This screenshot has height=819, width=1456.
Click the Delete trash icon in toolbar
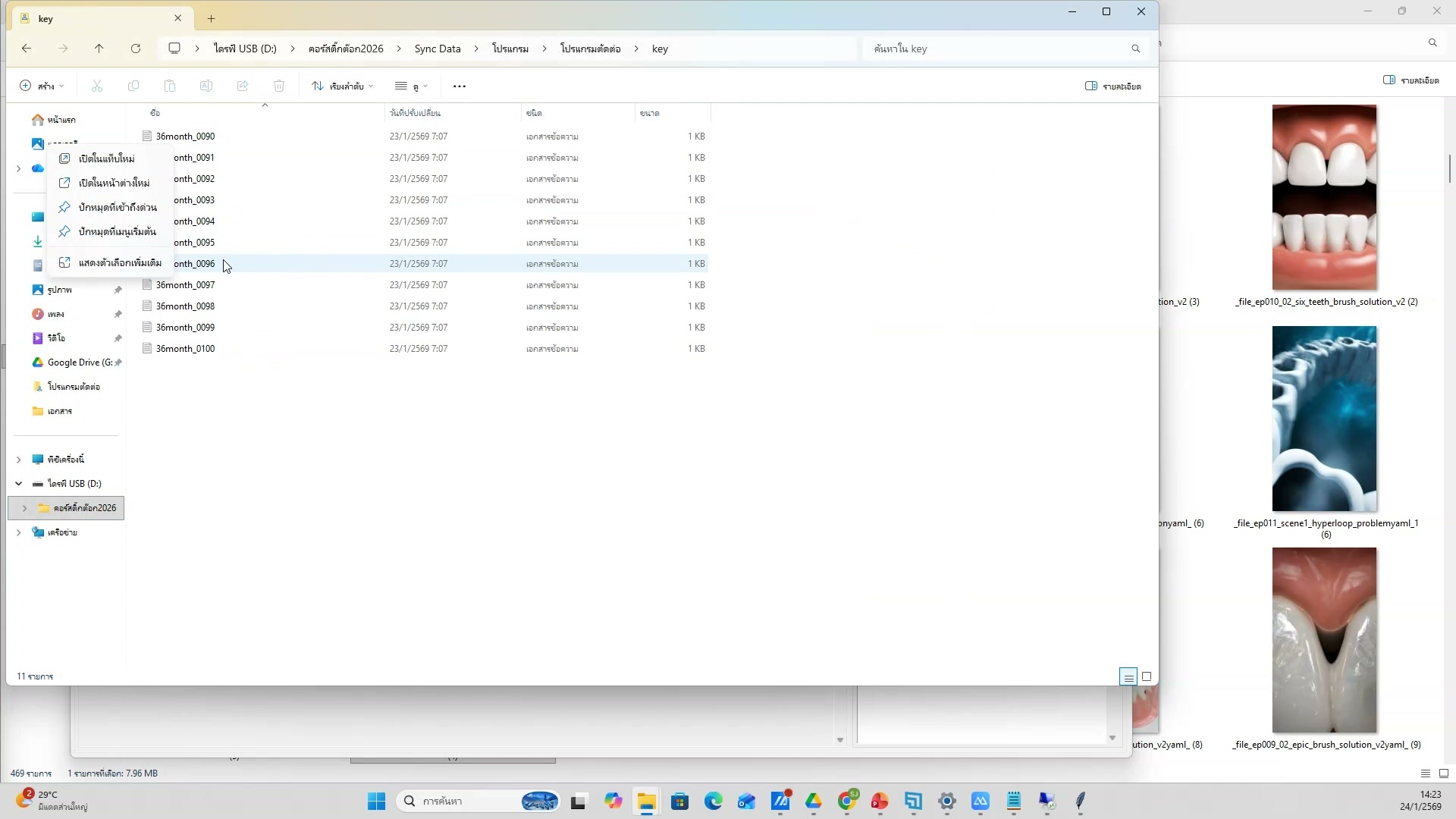pos(279,86)
